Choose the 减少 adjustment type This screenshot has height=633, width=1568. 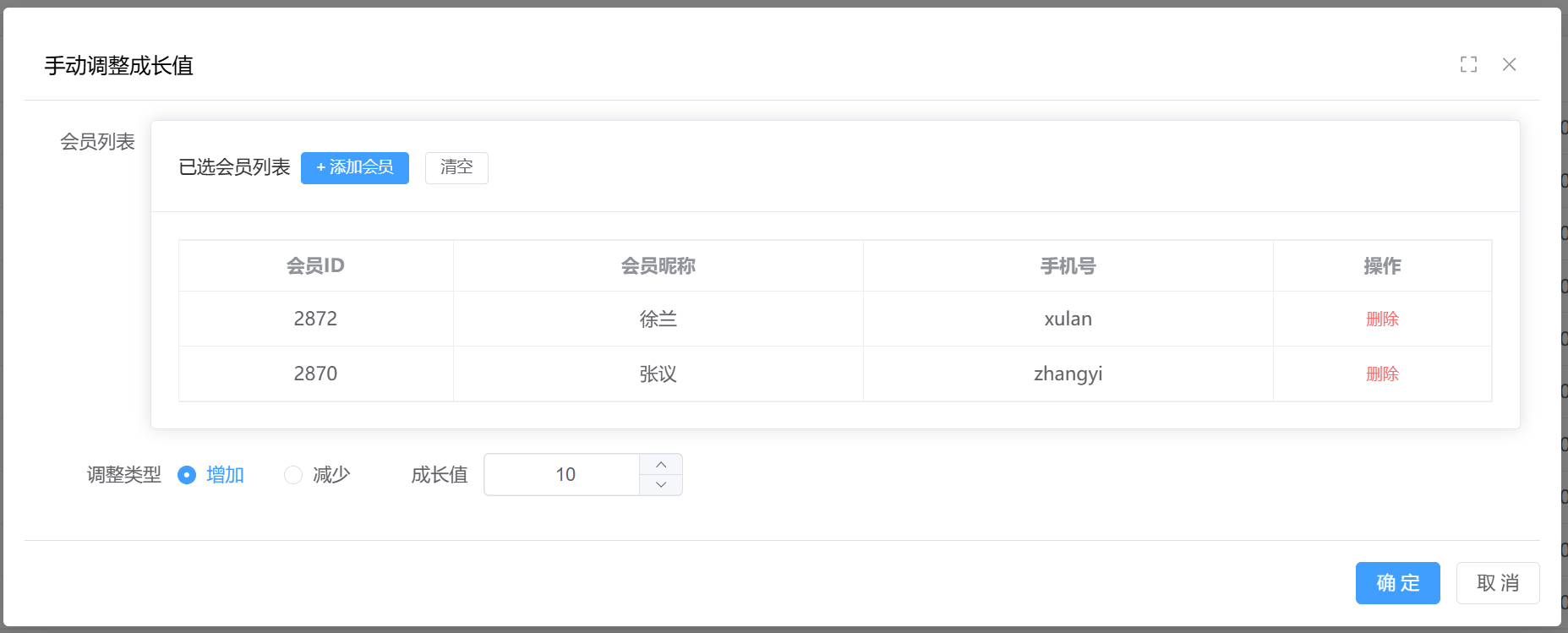coord(293,475)
